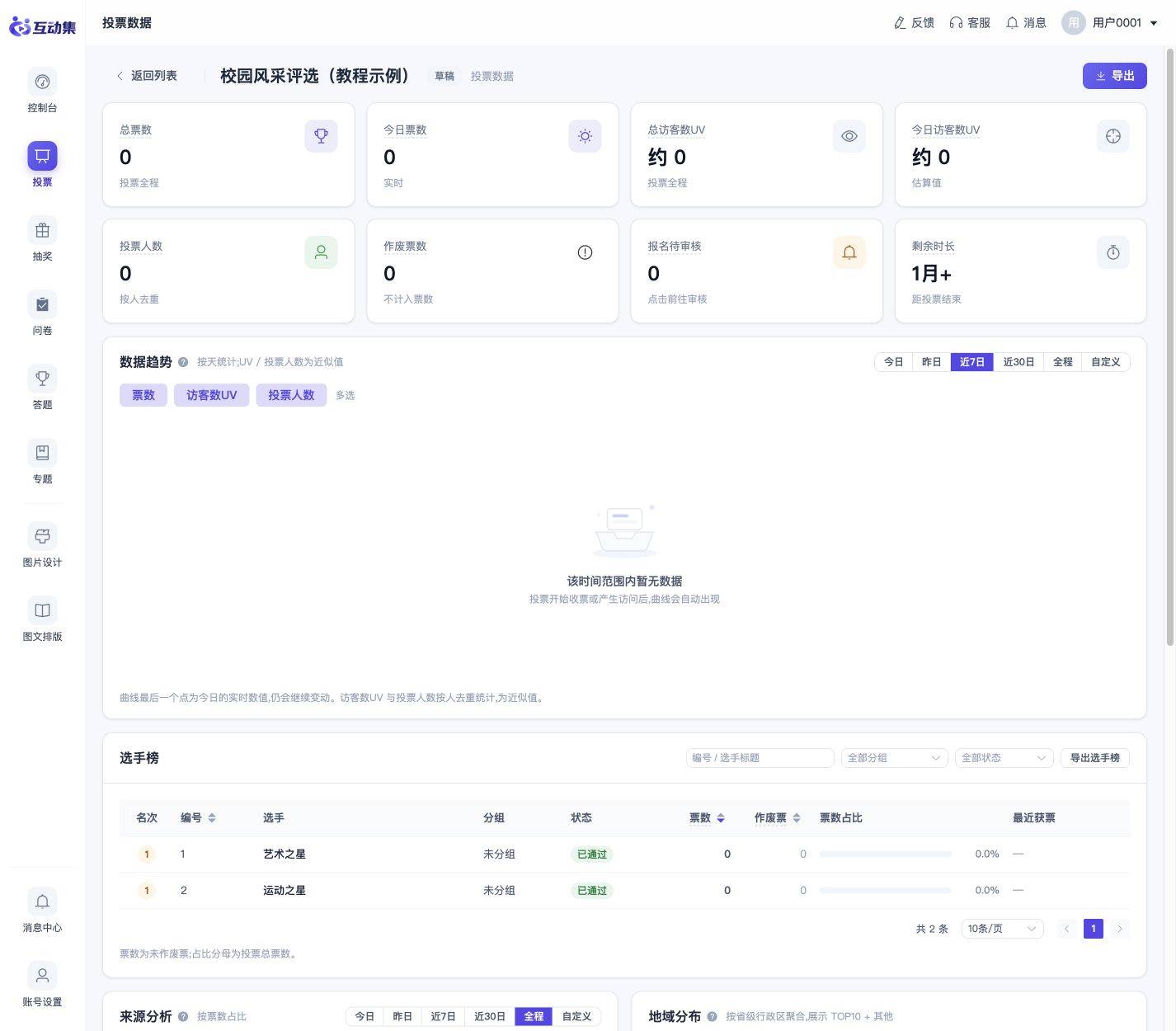Click the 导出 export button
This screenshot has width=1176, height=1031.
coord(1114,76)
